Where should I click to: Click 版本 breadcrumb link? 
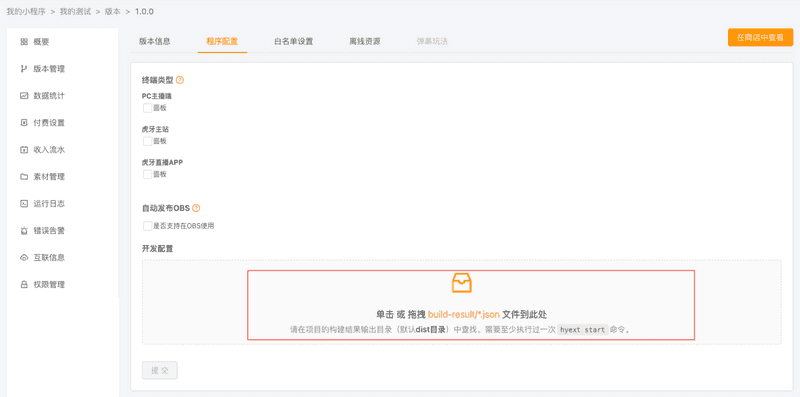(113, 11)
